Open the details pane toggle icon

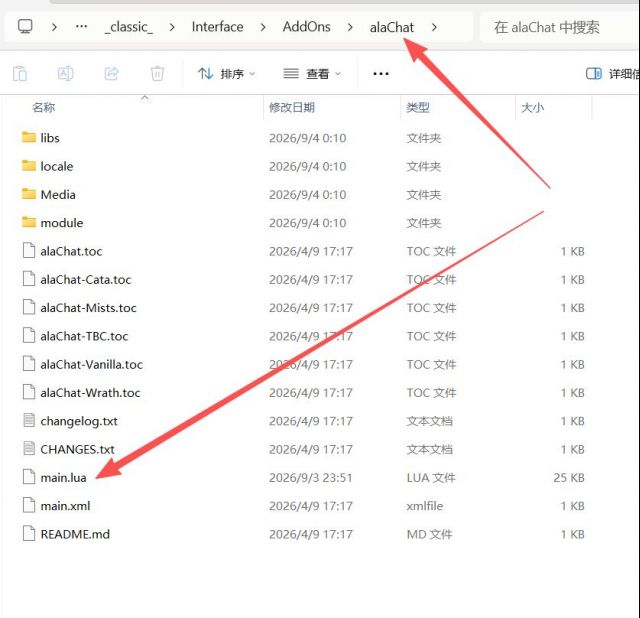pos(593,73)
